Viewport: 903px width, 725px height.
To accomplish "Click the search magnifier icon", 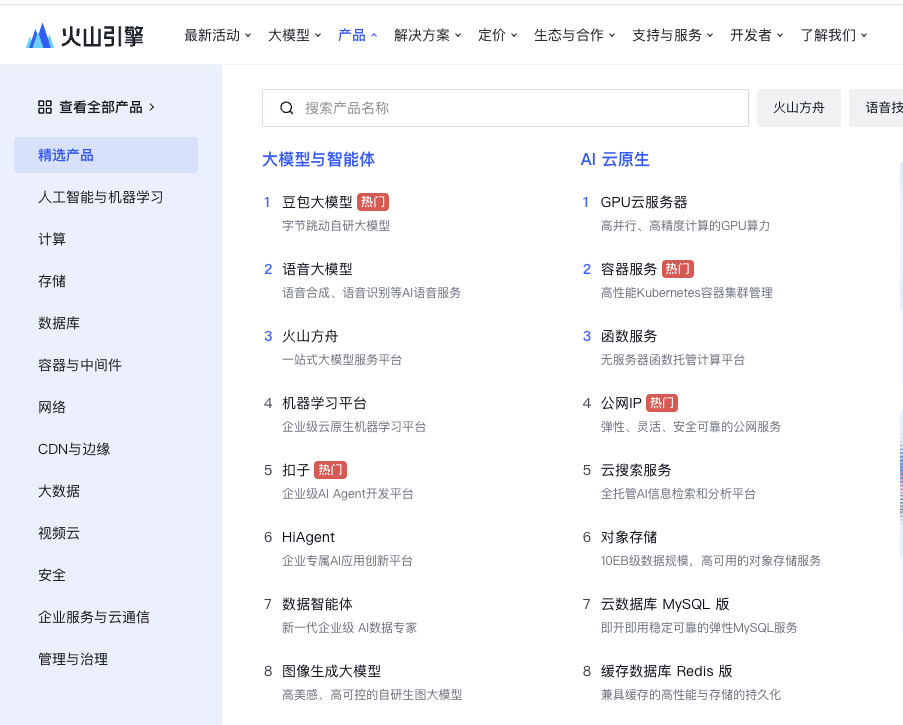I will [287, 108].
